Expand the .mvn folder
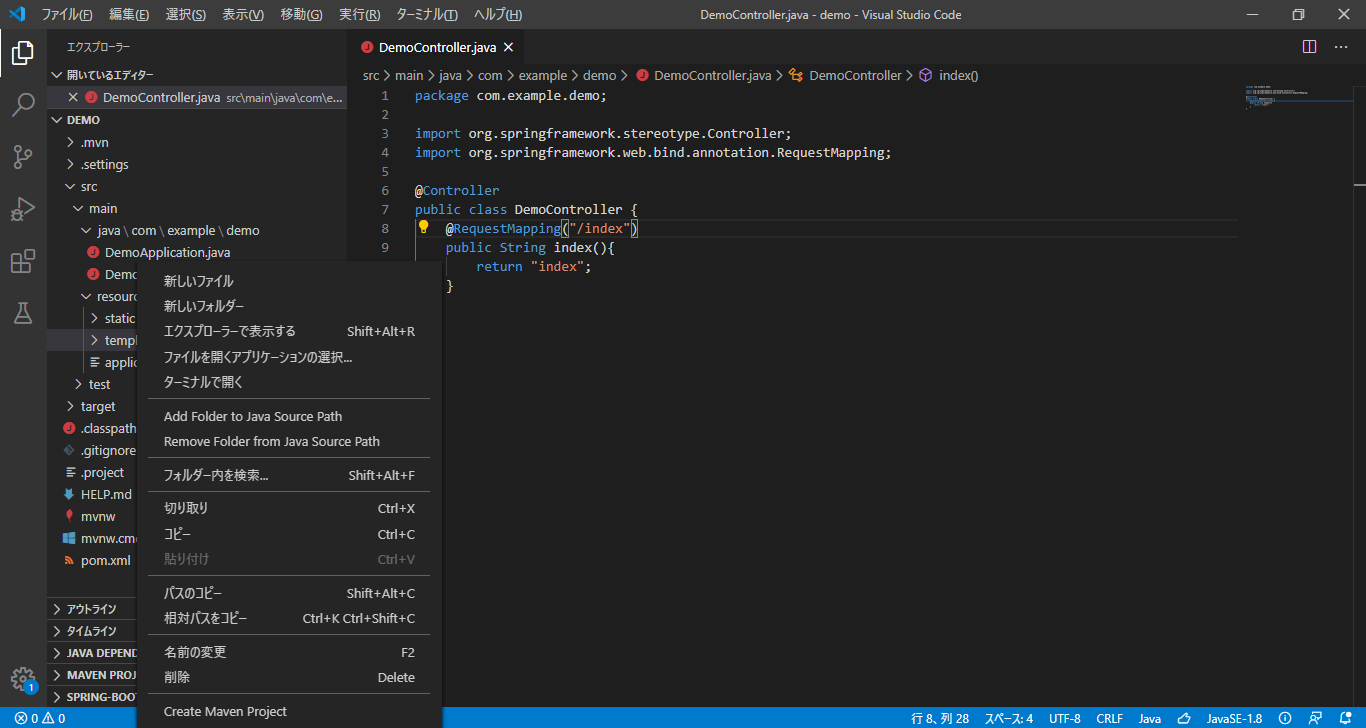Image resolution: width=1366 pixels, height=728 pixels. (95, 142)
